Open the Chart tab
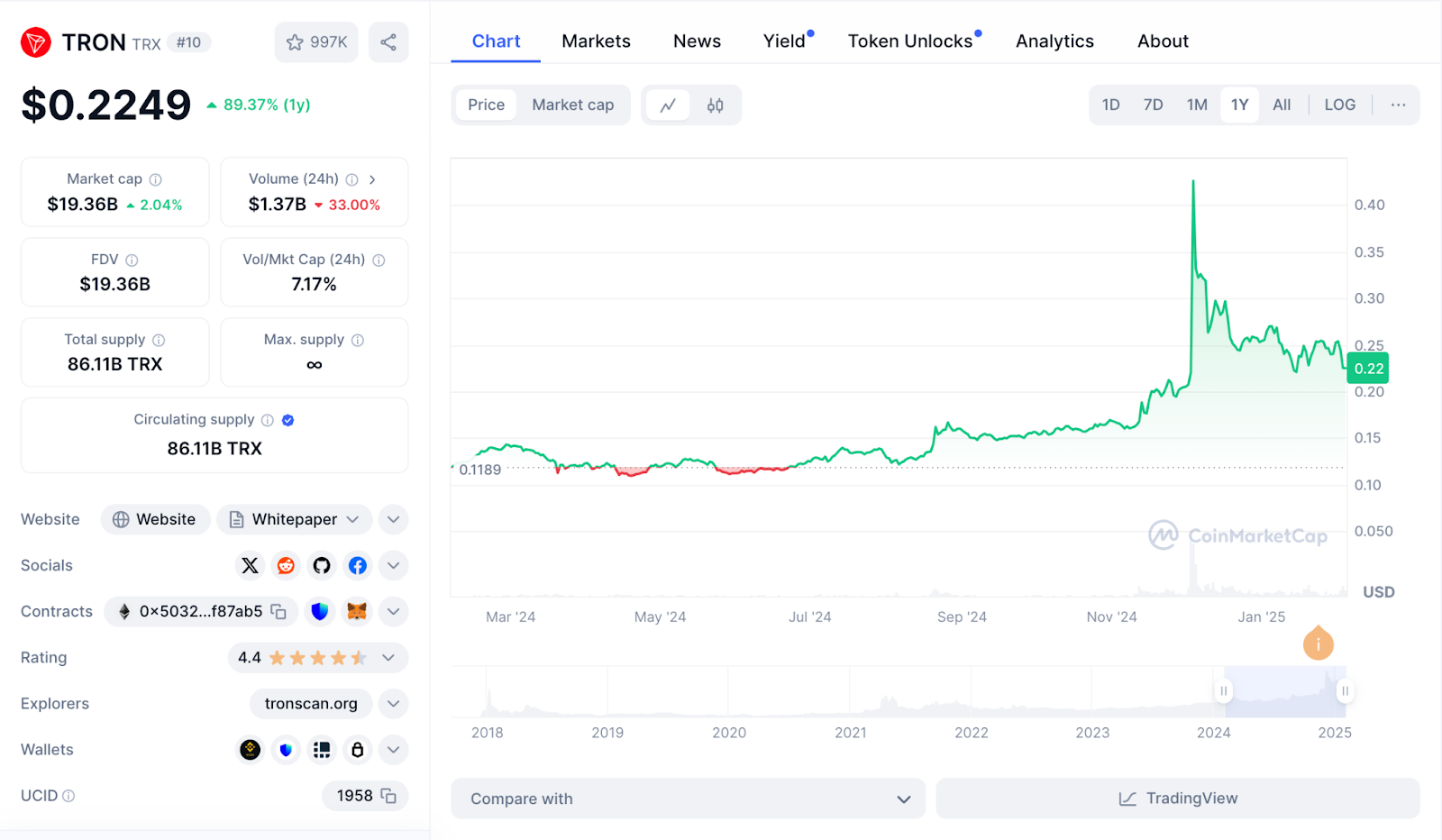The height and width of the screenshot is (840, 1442). (496, 41)
